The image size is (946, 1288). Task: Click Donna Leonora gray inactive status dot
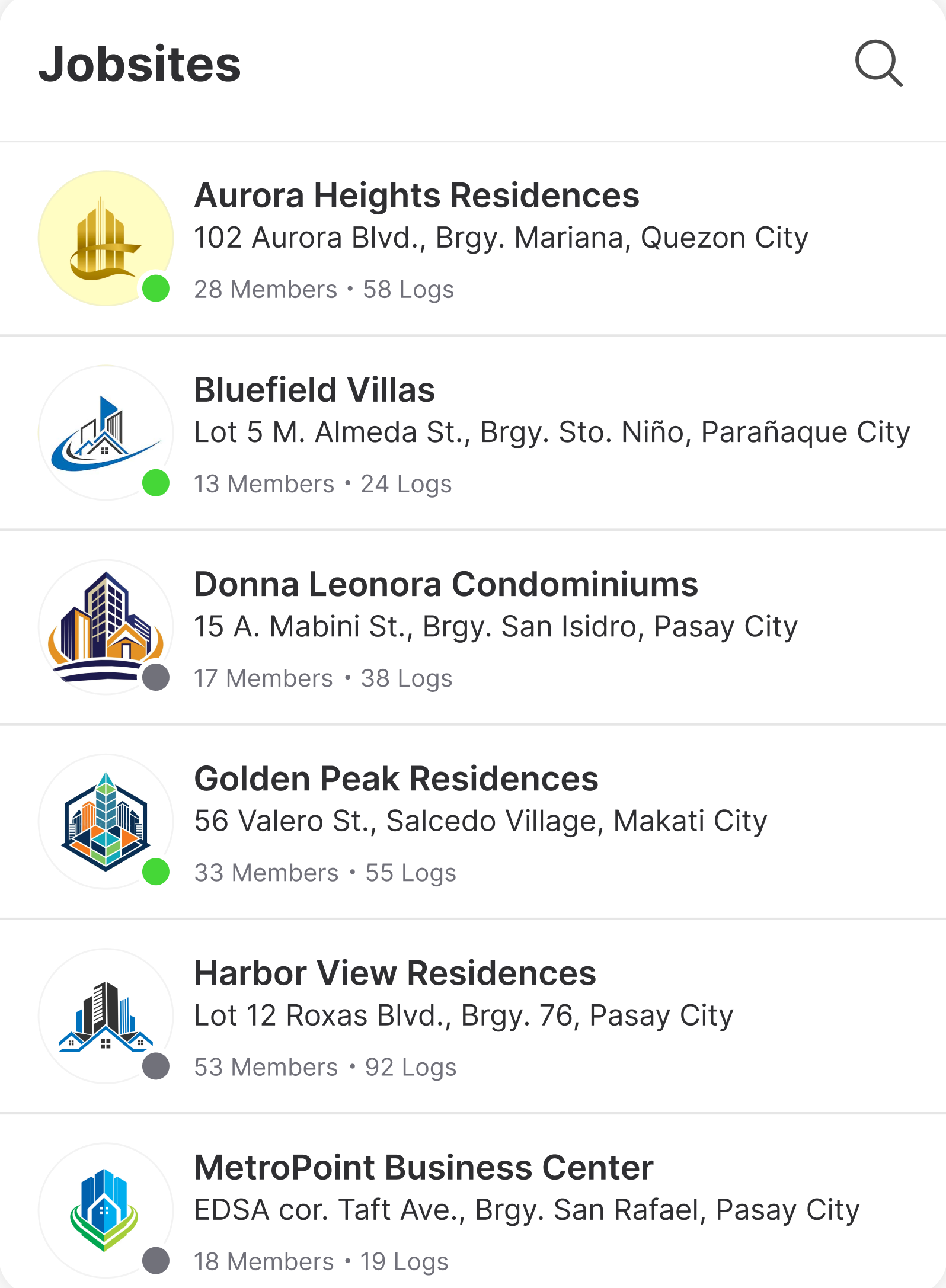coord(156,677)
